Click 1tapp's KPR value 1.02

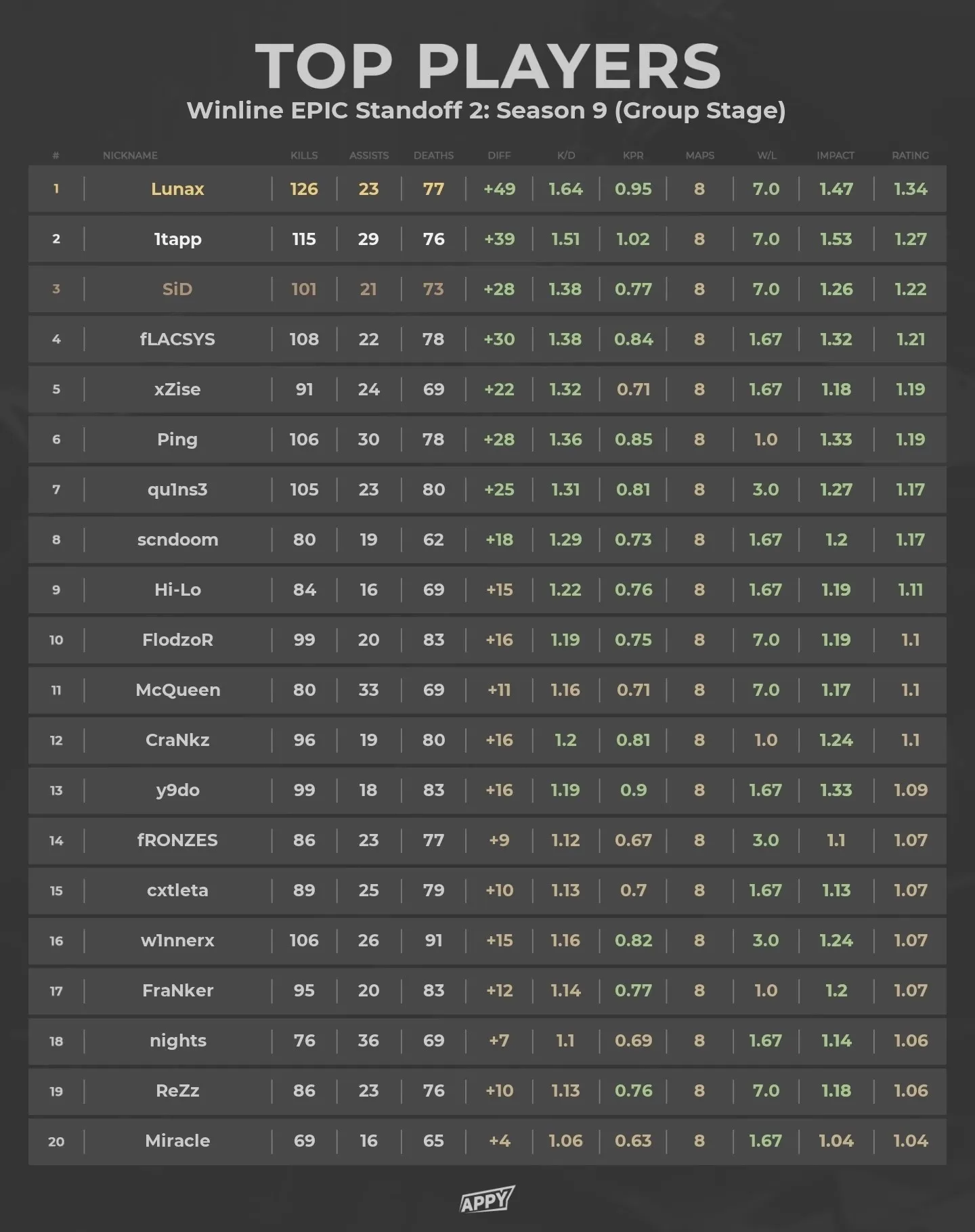pos(633,239)
